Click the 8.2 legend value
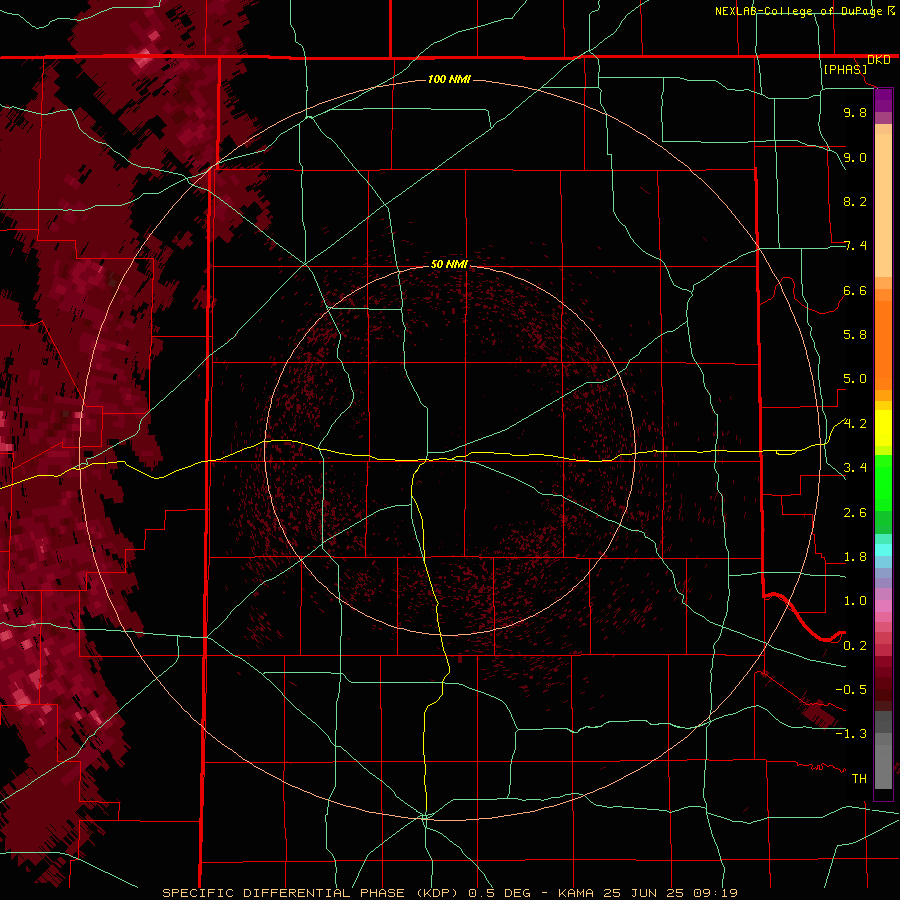Image resolution: width=900 pixels, height=900 pixels. point(855,201)
